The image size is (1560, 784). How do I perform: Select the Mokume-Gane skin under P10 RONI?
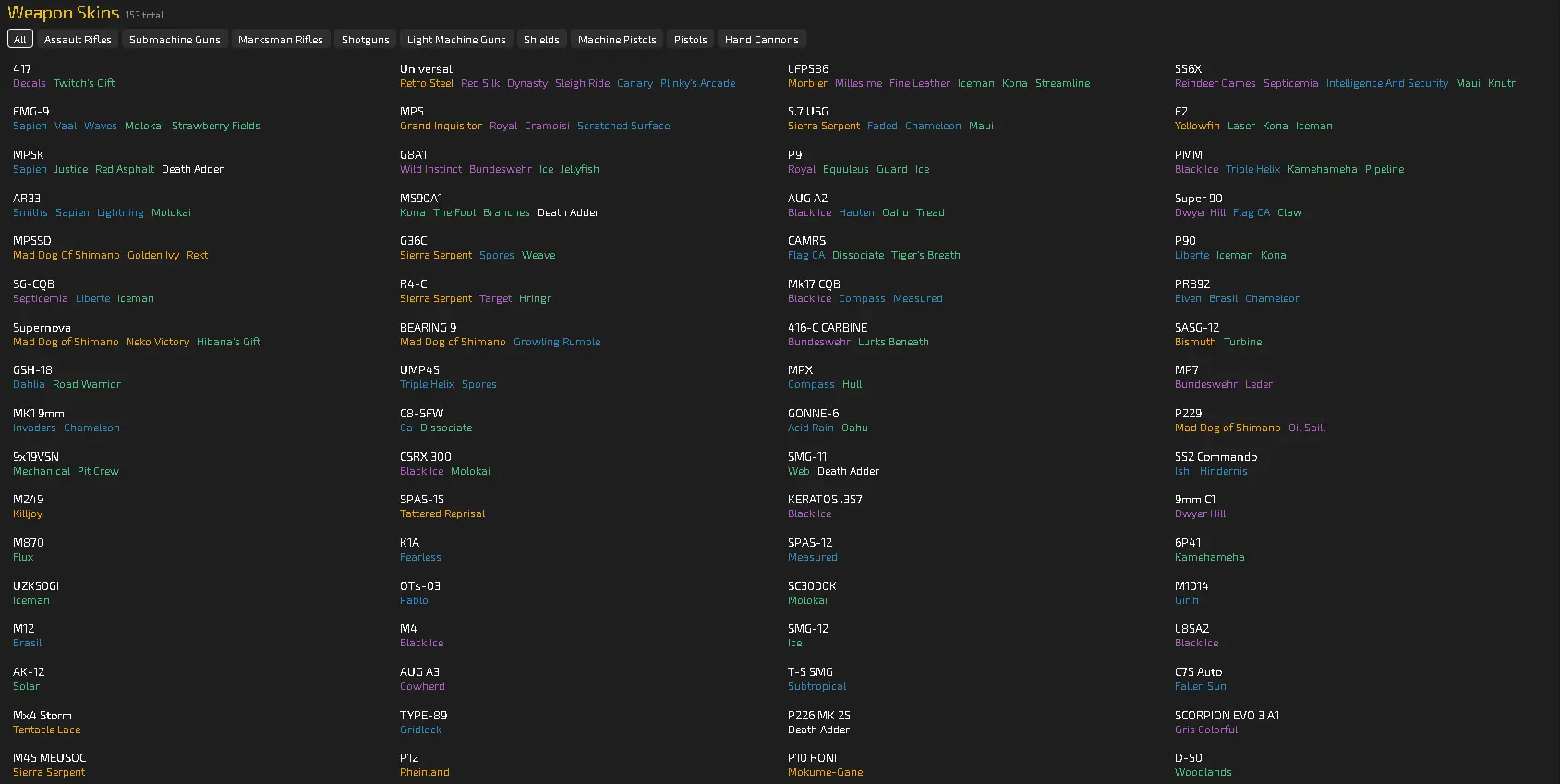(825, 772)
